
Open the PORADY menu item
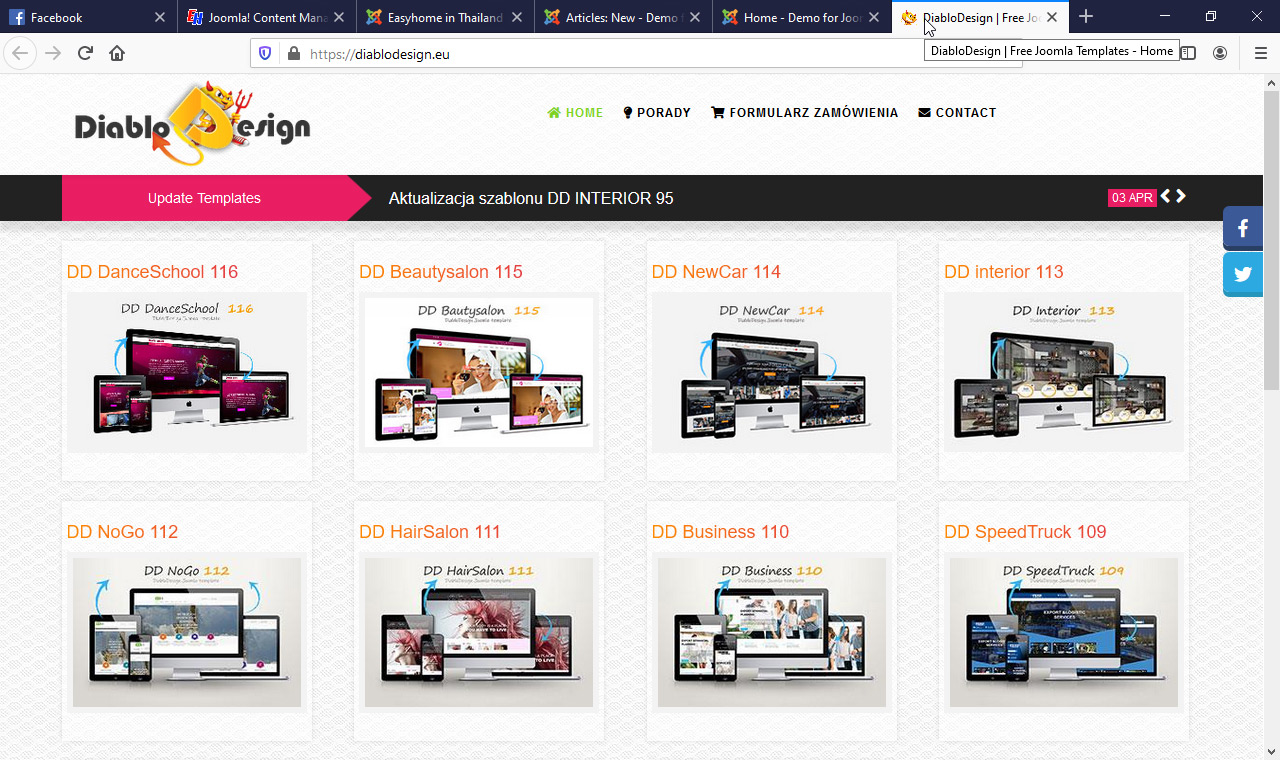tap(657, 113)
